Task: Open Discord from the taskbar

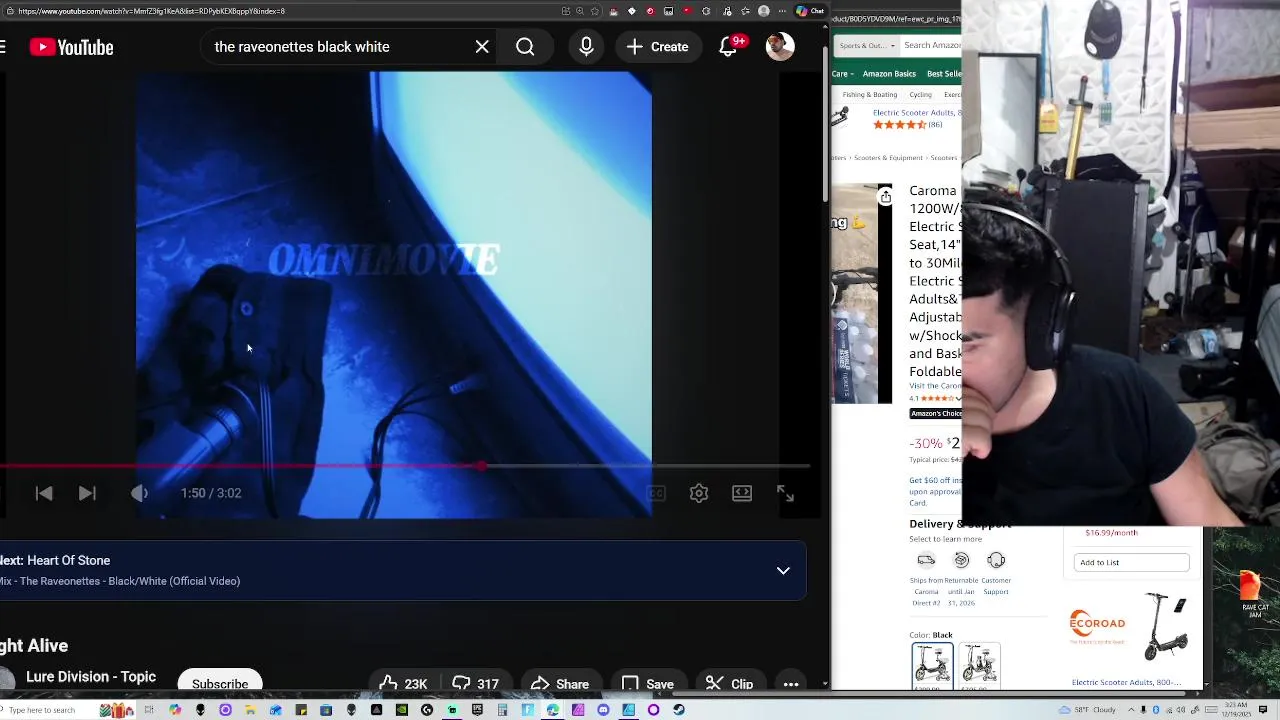Action: [x=603, y=710]
